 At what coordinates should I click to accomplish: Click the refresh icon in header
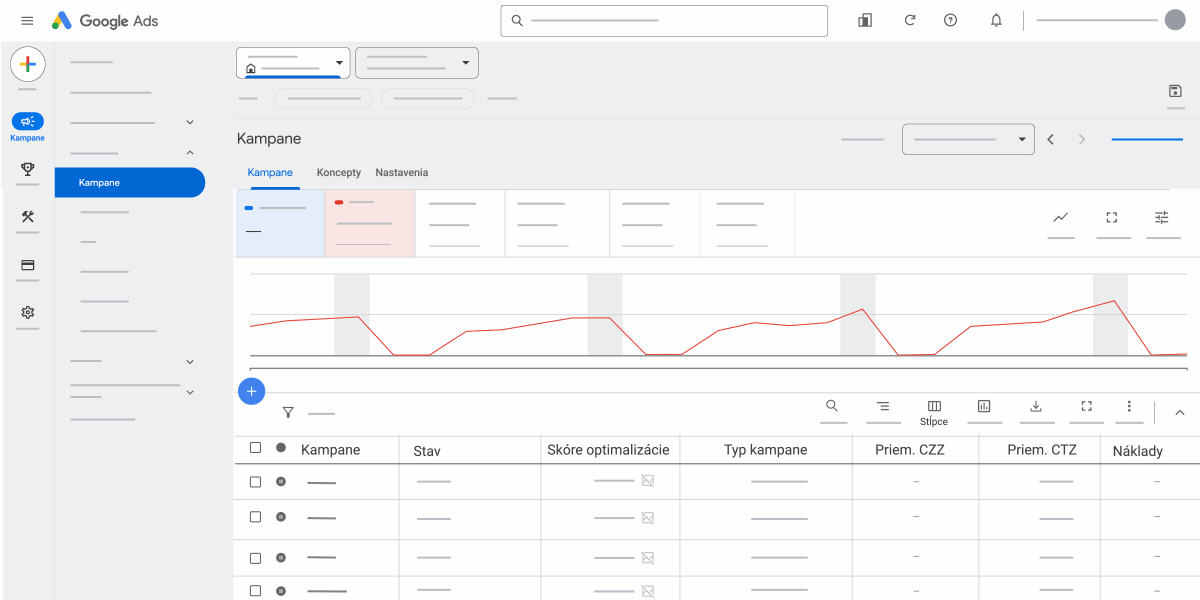910,20
